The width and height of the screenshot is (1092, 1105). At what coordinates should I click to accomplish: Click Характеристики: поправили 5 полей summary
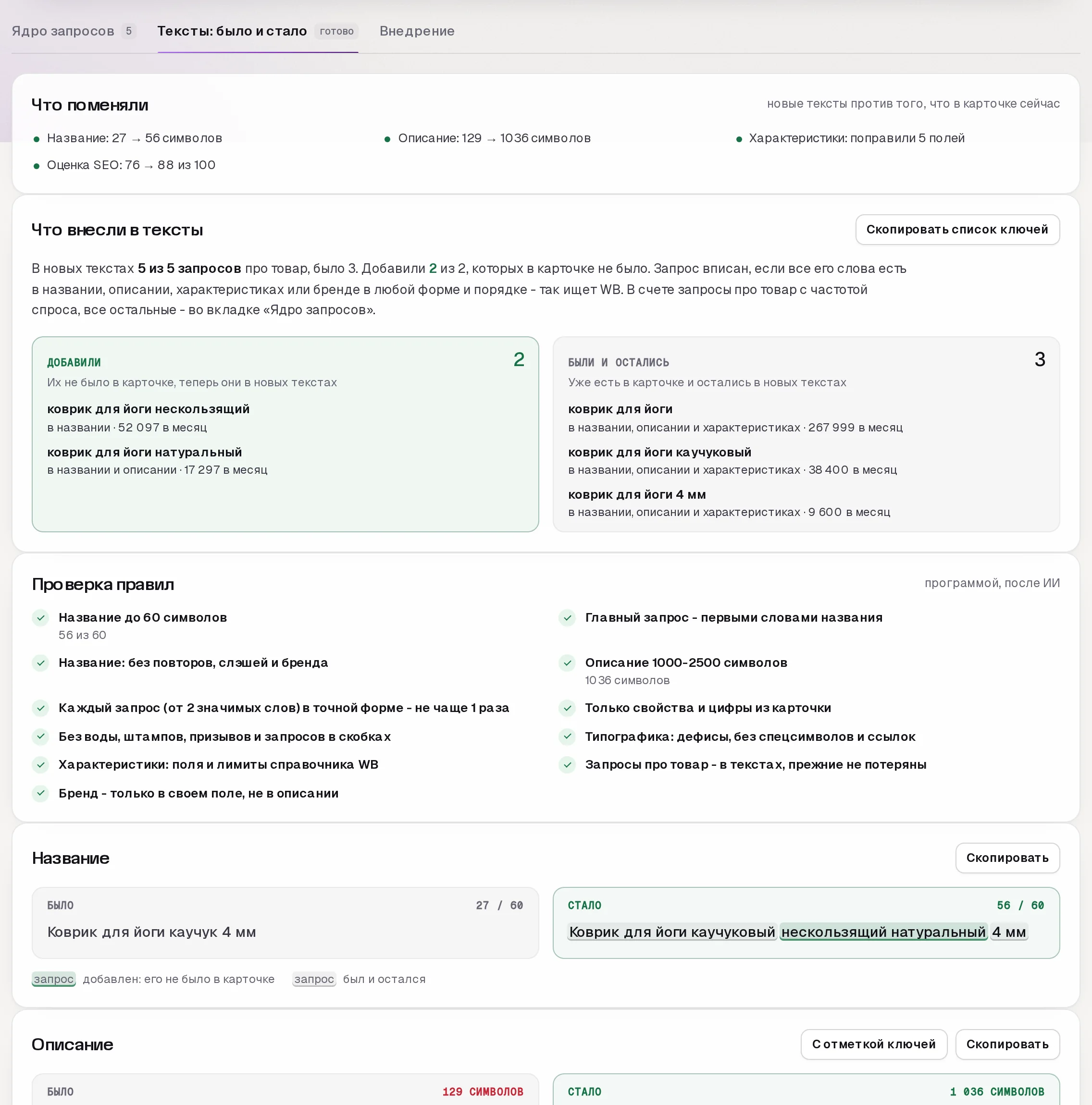point(857,138)
